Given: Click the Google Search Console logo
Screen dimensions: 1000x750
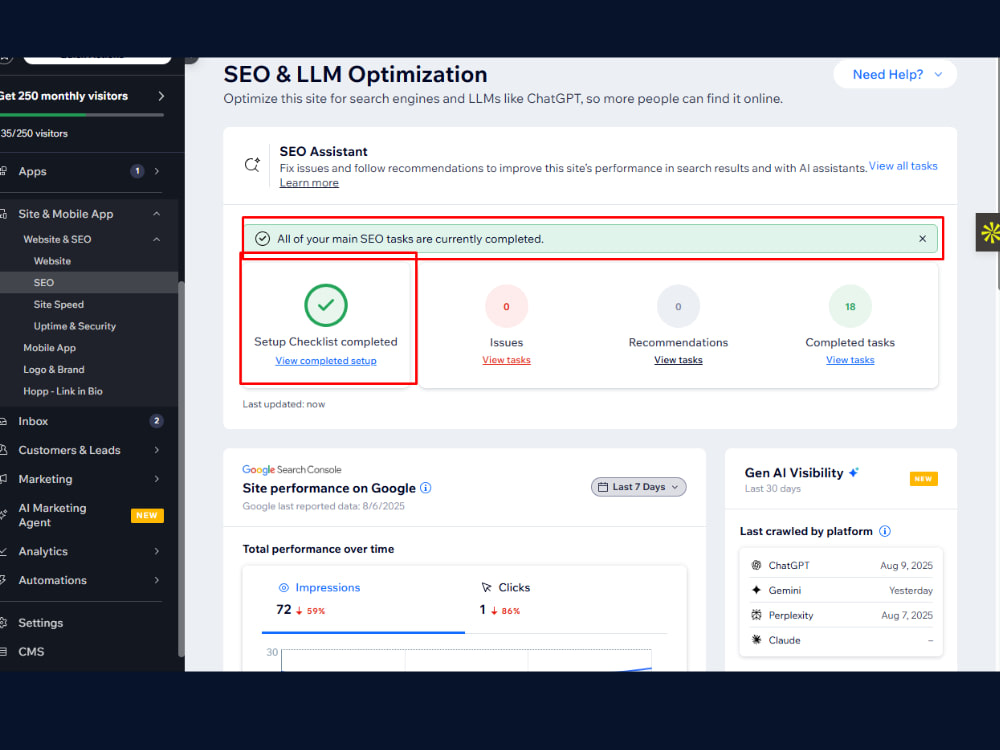Looking at the screenshot, I should point(291,469).
